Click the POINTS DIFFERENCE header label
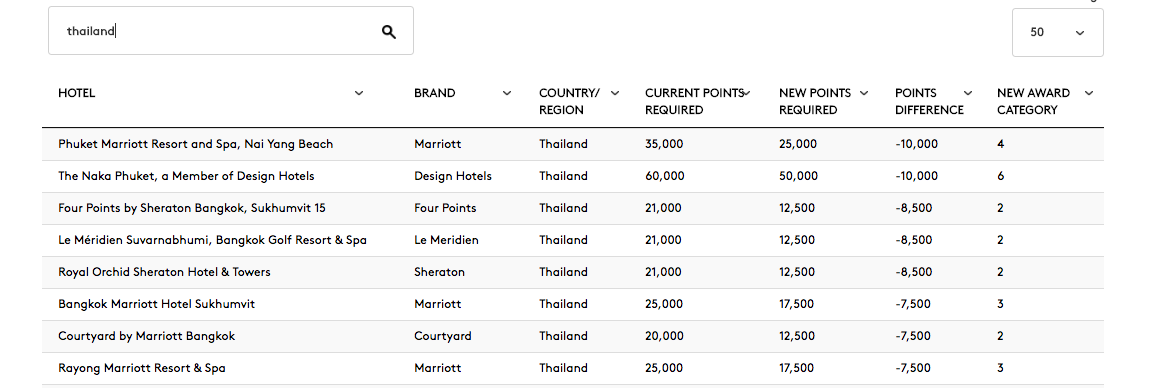1149x388 pixels. (929, 101)
